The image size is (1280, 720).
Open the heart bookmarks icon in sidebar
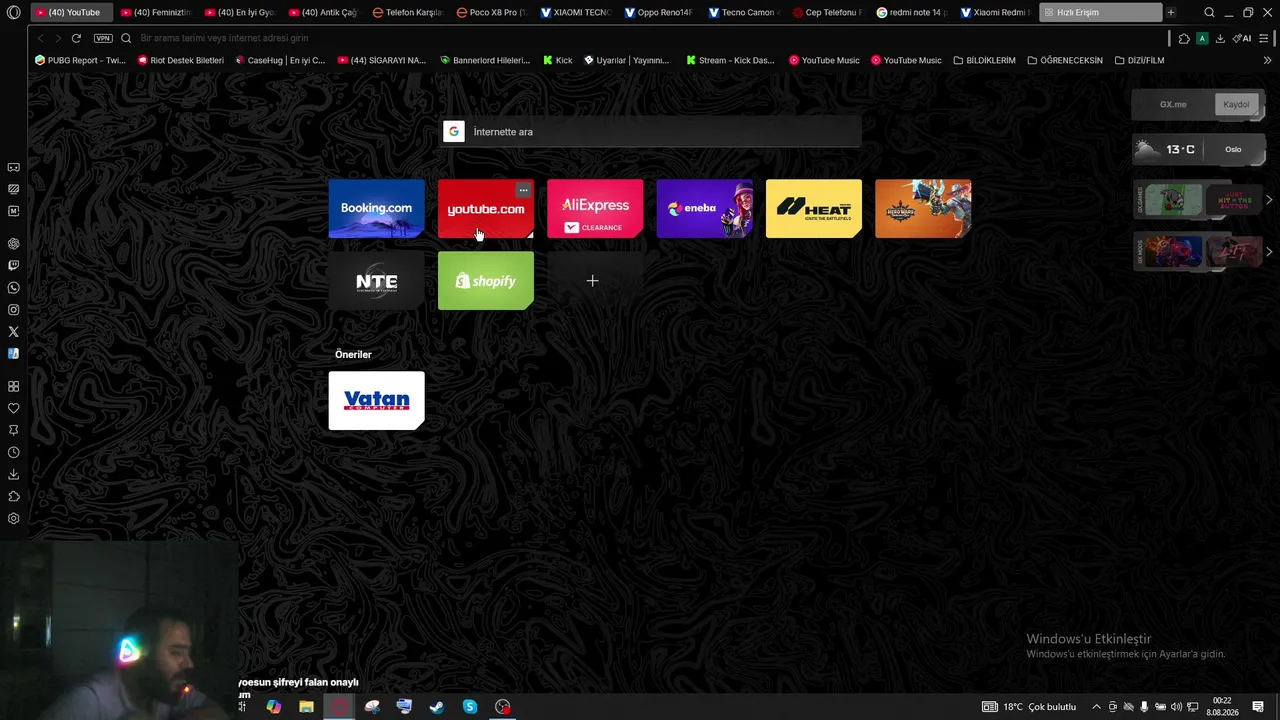pos(13,408)
